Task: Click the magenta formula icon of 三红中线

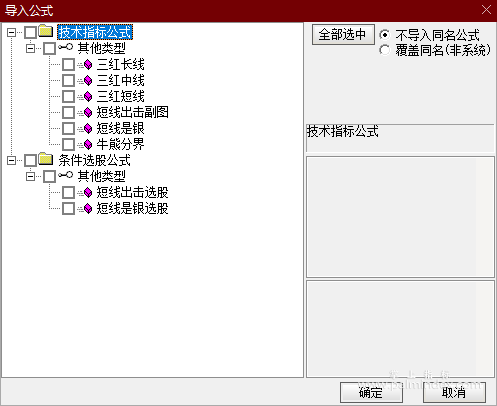Action: click(x=88, y=80)
